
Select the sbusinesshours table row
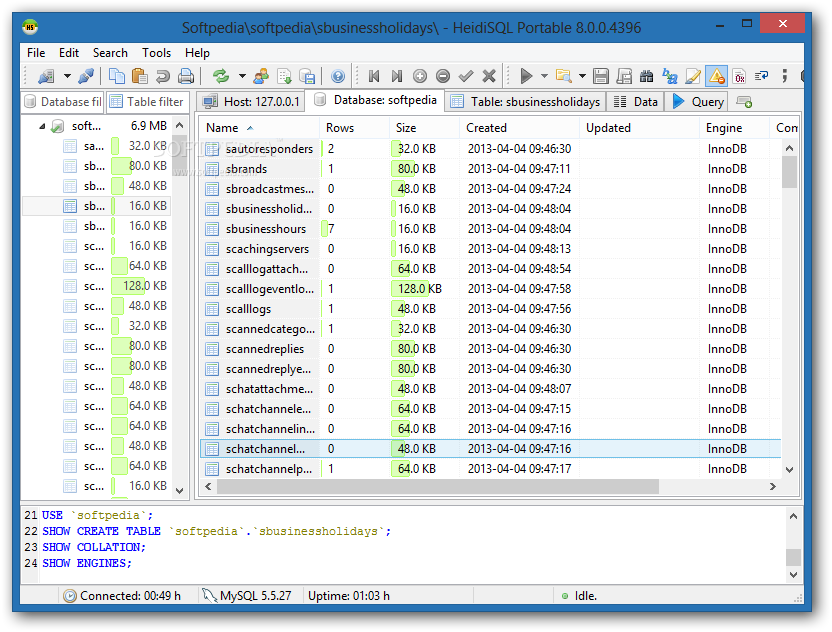click(x=491, y=229)
